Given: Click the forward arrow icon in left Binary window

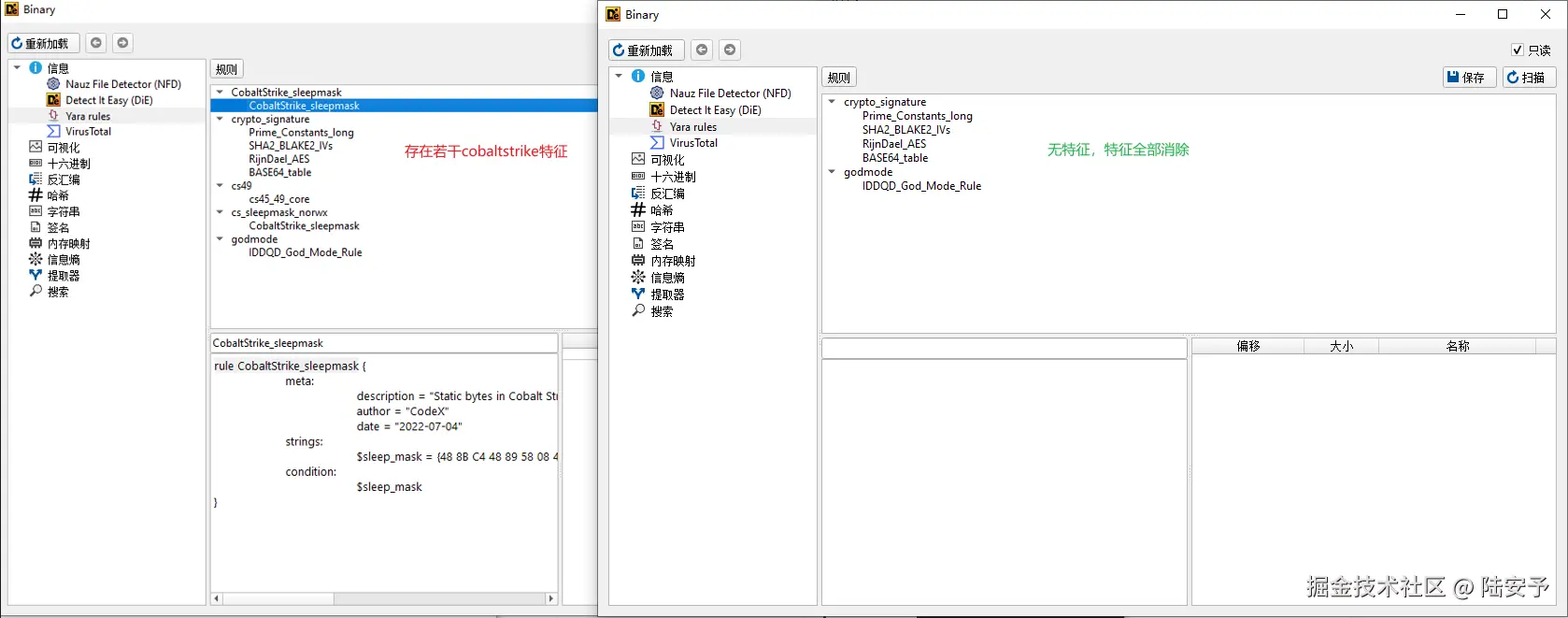Looking at the screenshot, I should point(122,43).
